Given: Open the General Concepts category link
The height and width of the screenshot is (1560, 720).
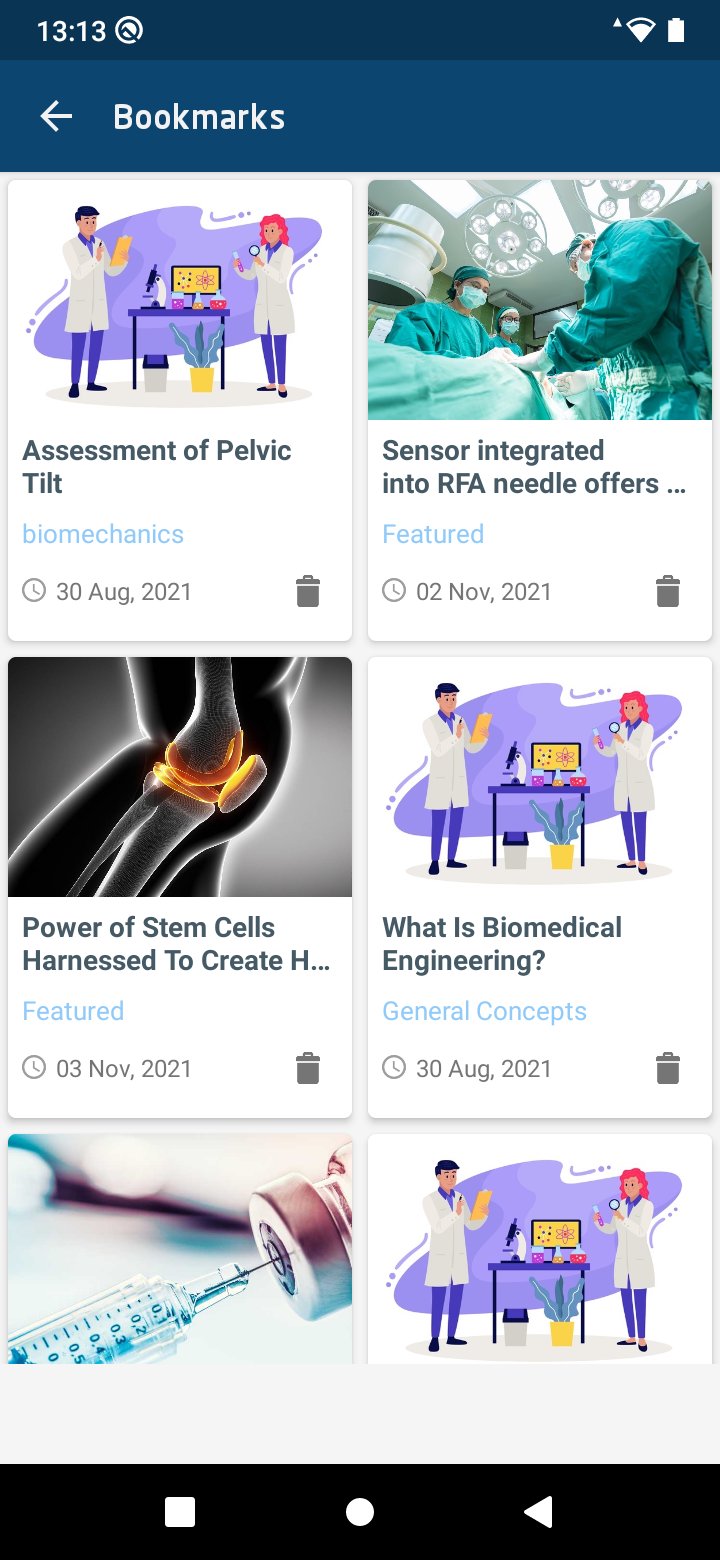Looking at the screenshot, I should coord(484,1011).
